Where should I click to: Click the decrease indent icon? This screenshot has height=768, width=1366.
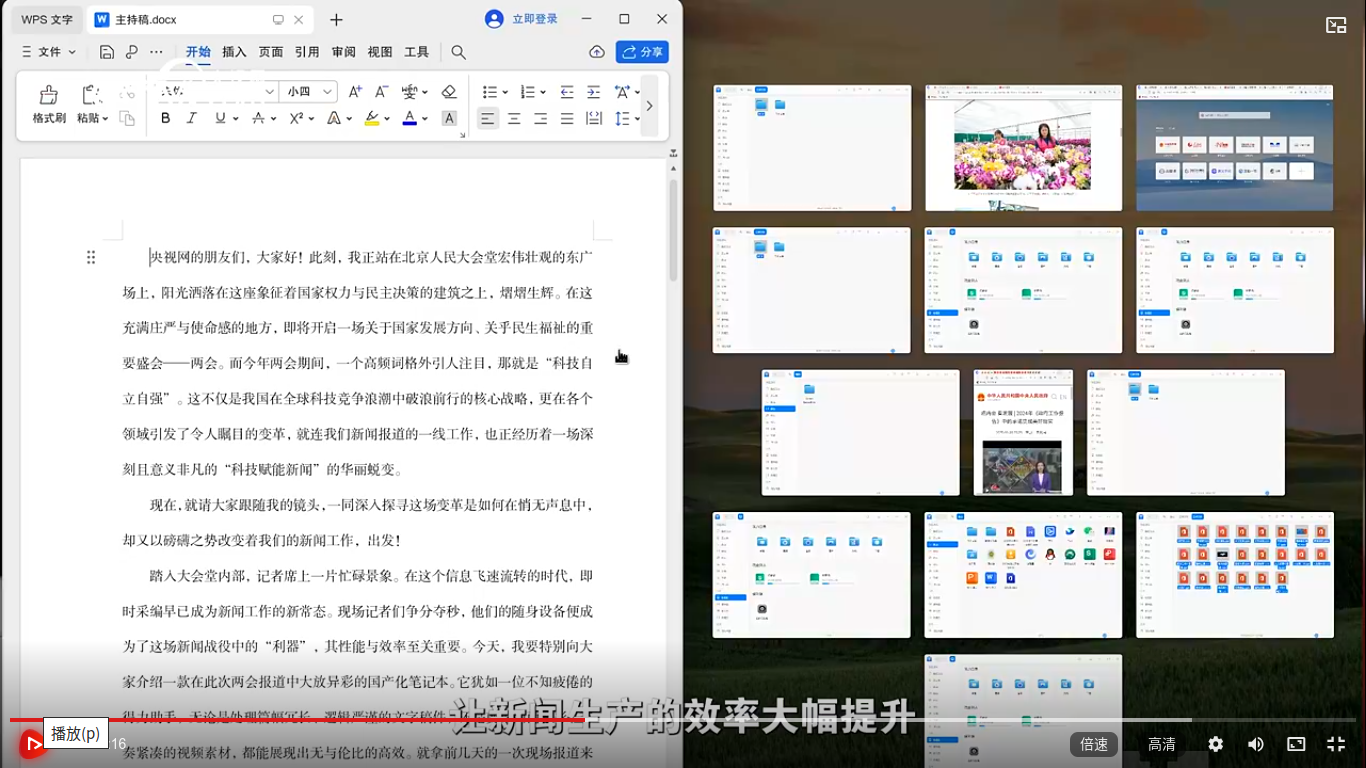(x=567, y=92)
